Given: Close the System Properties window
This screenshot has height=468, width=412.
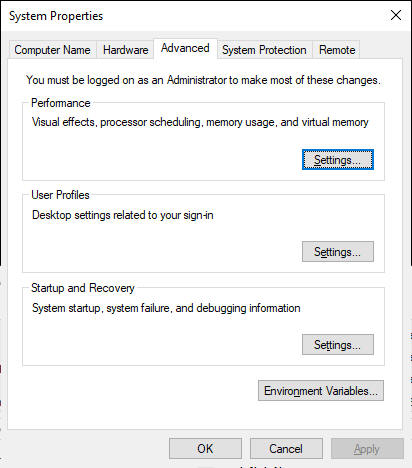Looking at the screenshot, I should click(x=396, y=15).
